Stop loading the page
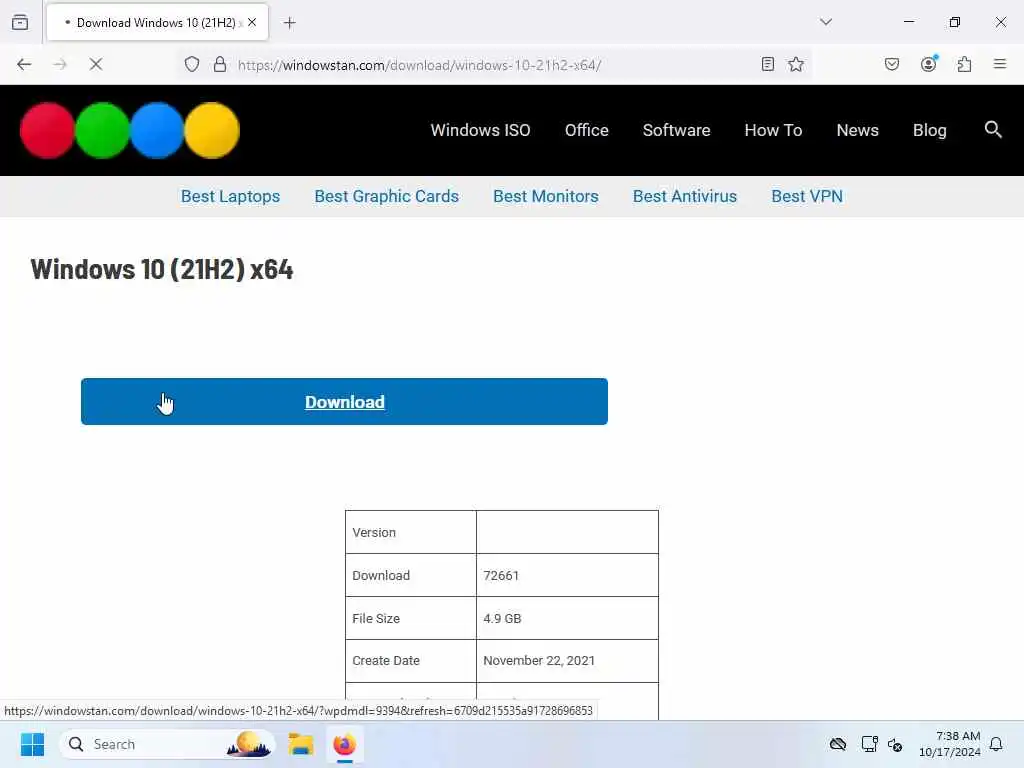The width and height of the screenshot is (1024, 768). pyautogui.click(x=96, y=64)
